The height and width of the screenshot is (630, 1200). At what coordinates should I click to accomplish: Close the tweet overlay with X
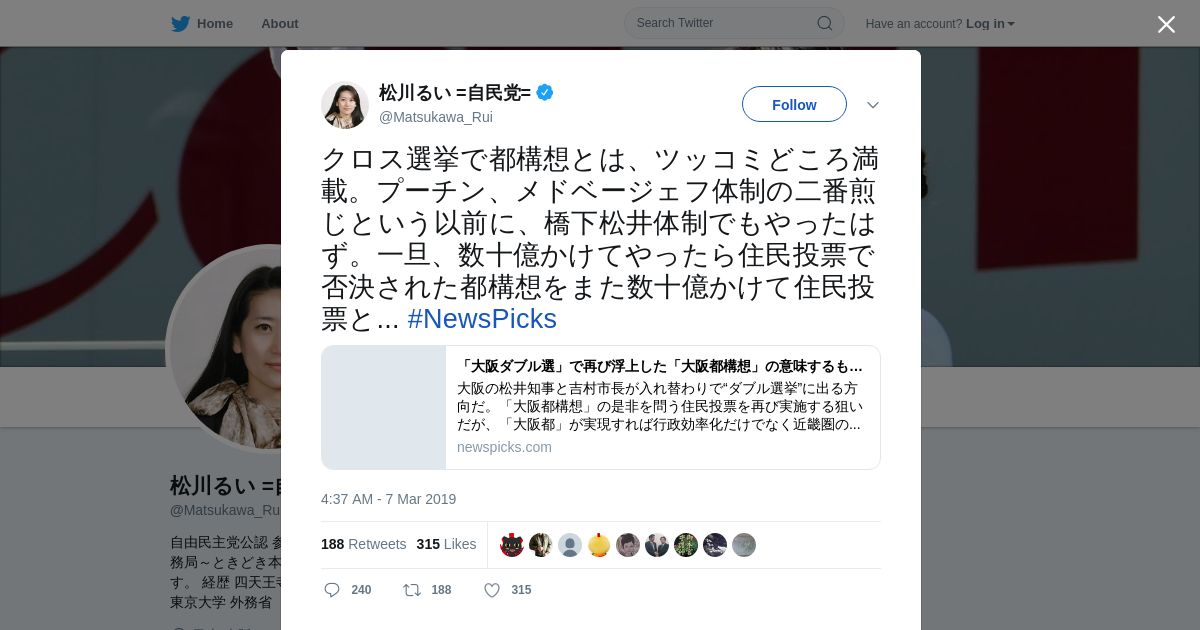pos(1166,24)
